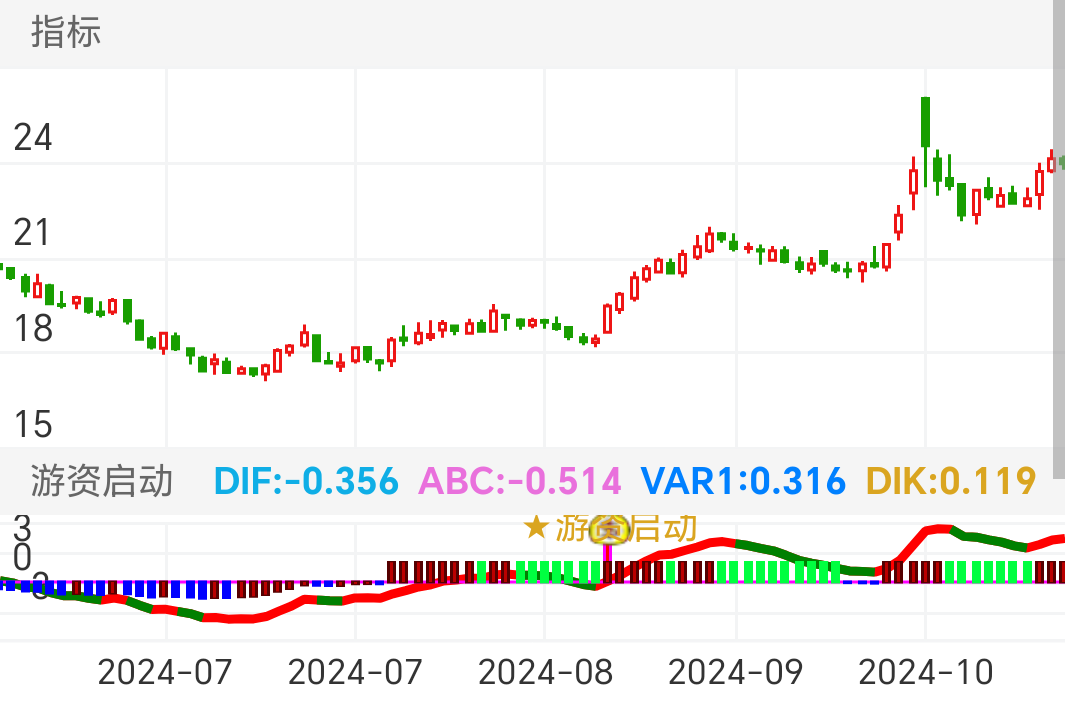The height and width of the screenshot is (708, 1065).
Task: Click the ABC:-0.514 value label
Action: pos(520,481)
